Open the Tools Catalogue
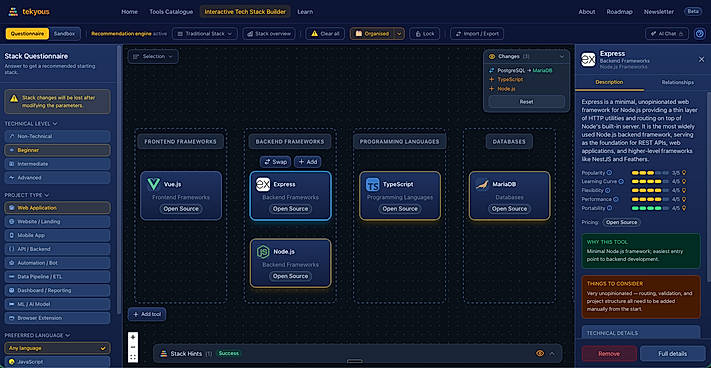Viewport: 711px width, 368px height. [171, 12]
